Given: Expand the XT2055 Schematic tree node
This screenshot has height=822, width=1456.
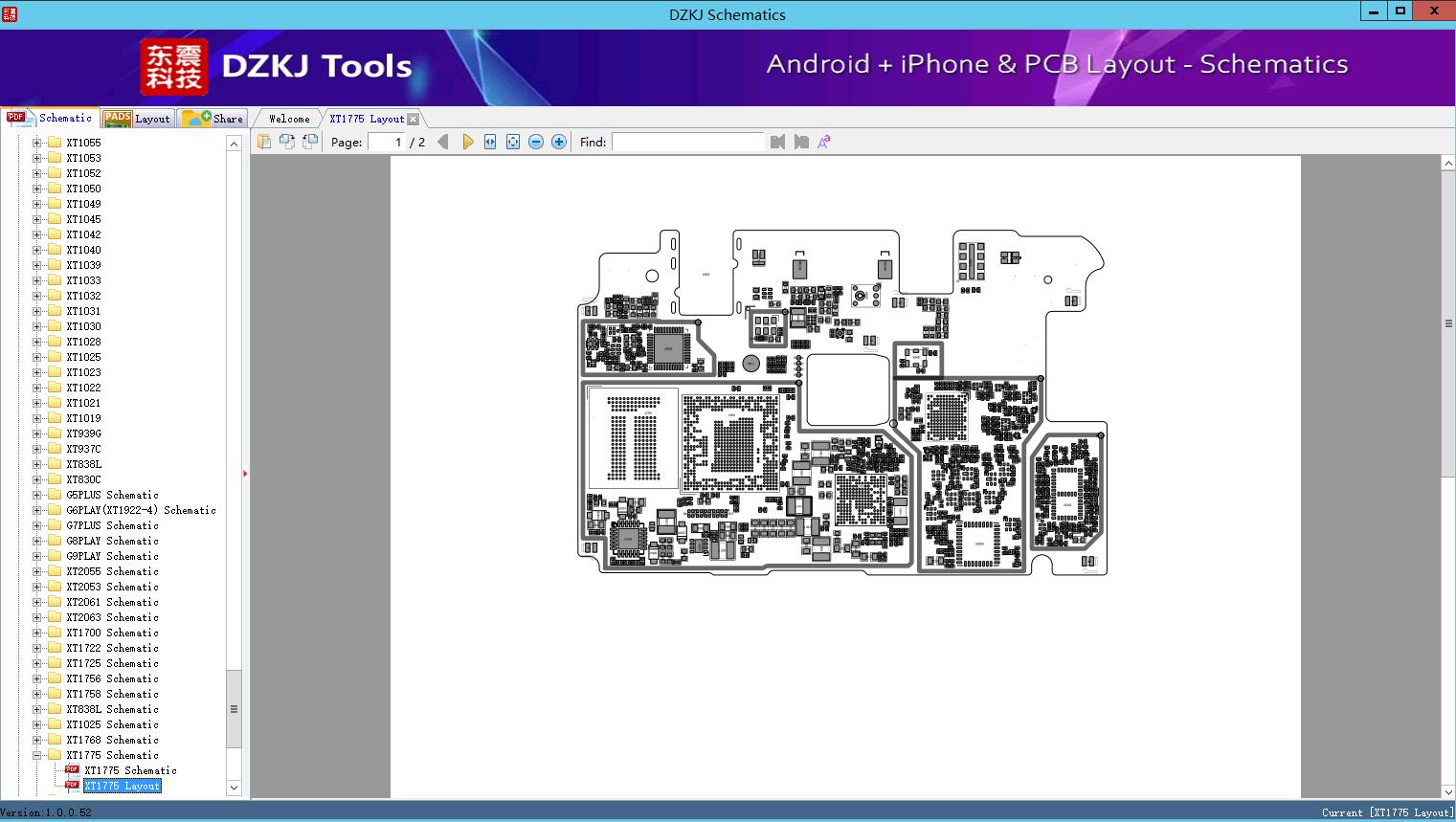Looking at the screenshot, I should click(x=37, y=571).
